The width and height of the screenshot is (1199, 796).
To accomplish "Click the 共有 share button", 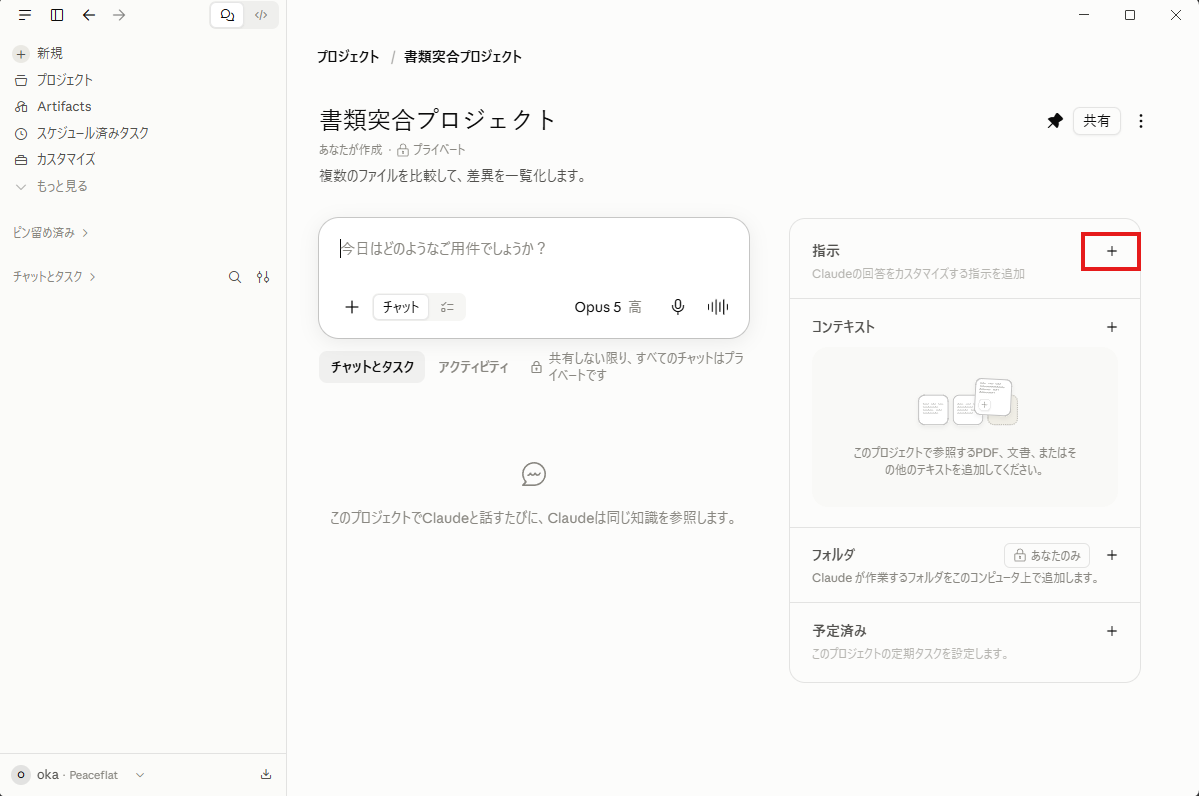I will 1097,121.
